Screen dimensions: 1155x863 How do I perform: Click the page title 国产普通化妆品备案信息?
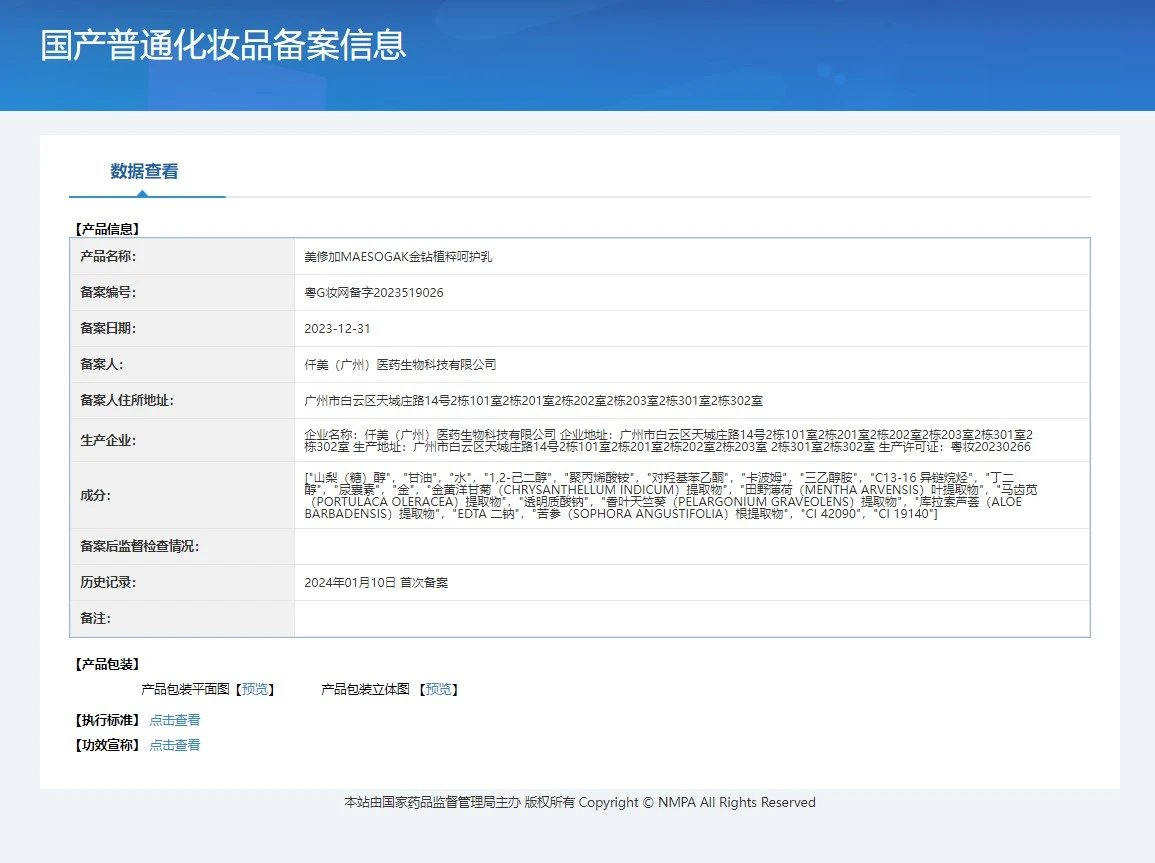click(x=223, y=45)
